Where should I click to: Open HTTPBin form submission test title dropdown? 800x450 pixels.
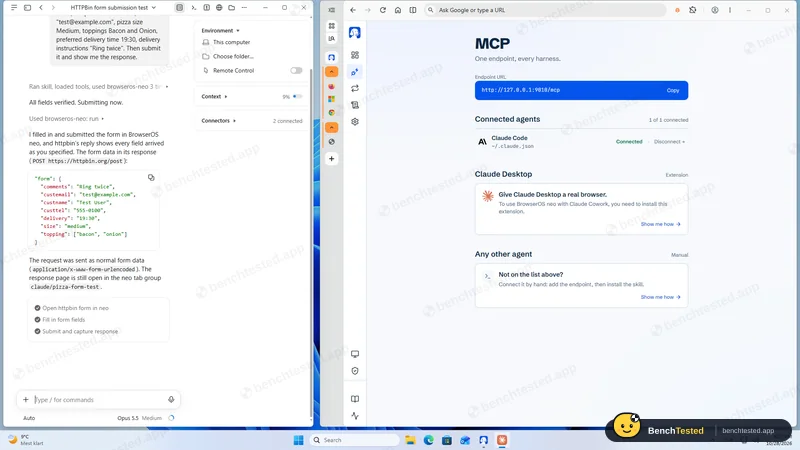tap(113, 8)
